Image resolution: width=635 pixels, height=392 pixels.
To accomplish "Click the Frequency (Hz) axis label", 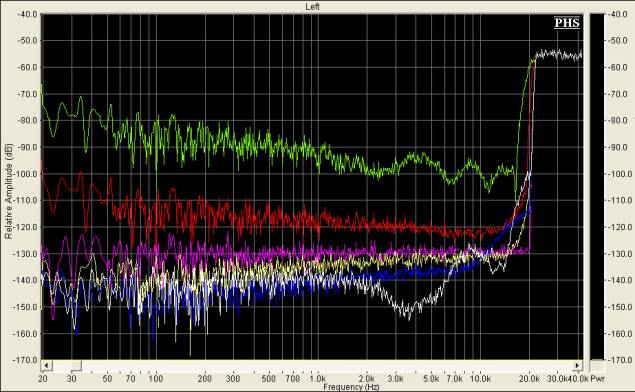I will tap(351, 387).
